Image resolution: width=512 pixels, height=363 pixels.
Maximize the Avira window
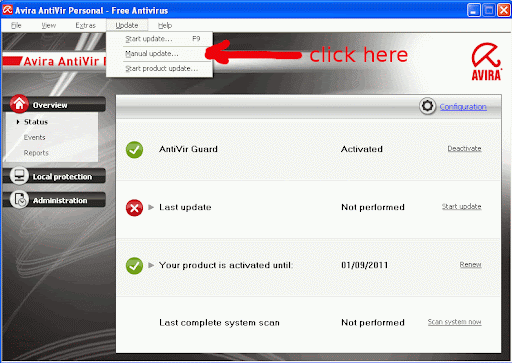coord(489,10)
